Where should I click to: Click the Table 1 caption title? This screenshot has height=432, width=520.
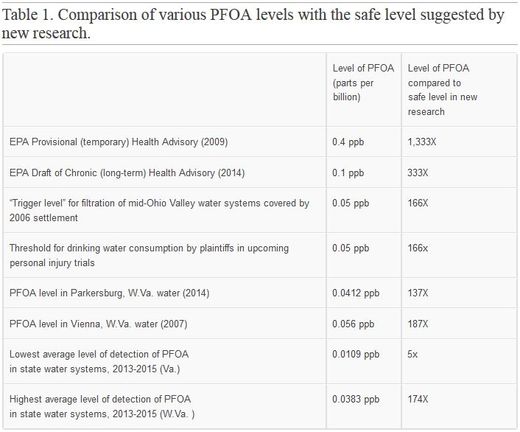(x=253, y=24)
